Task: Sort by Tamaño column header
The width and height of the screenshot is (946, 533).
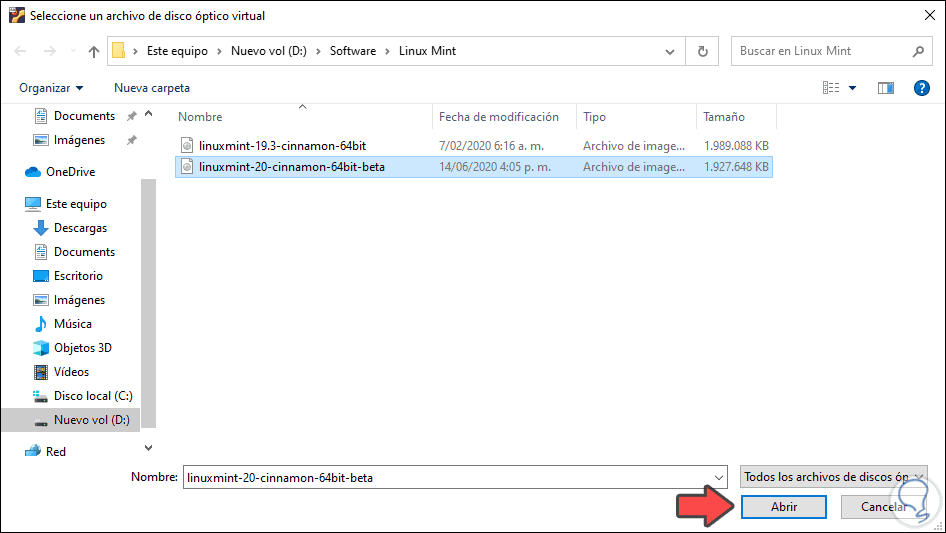Action: coord(723,117)
